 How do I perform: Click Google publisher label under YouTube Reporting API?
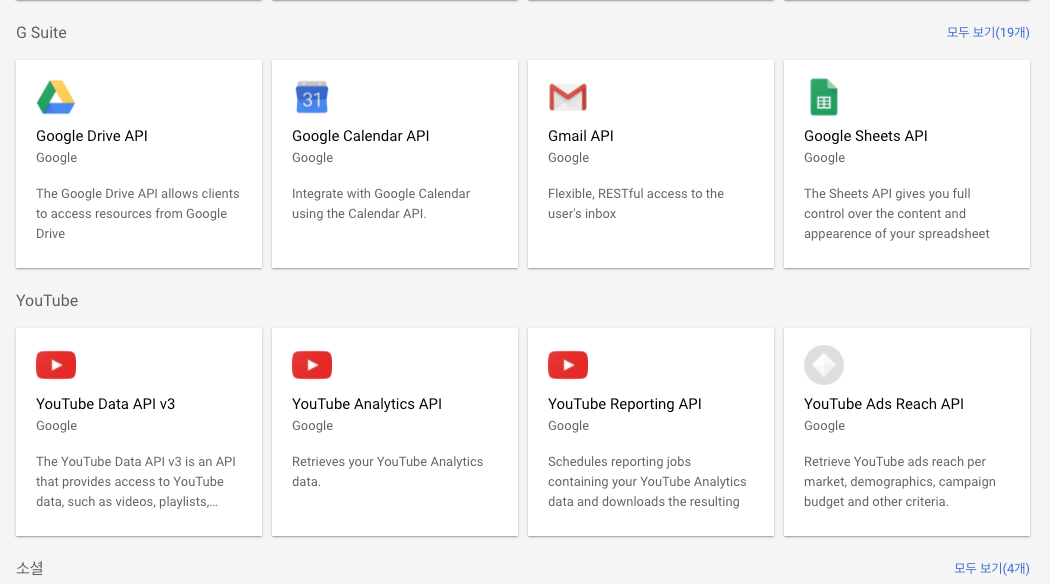point(569,426)
